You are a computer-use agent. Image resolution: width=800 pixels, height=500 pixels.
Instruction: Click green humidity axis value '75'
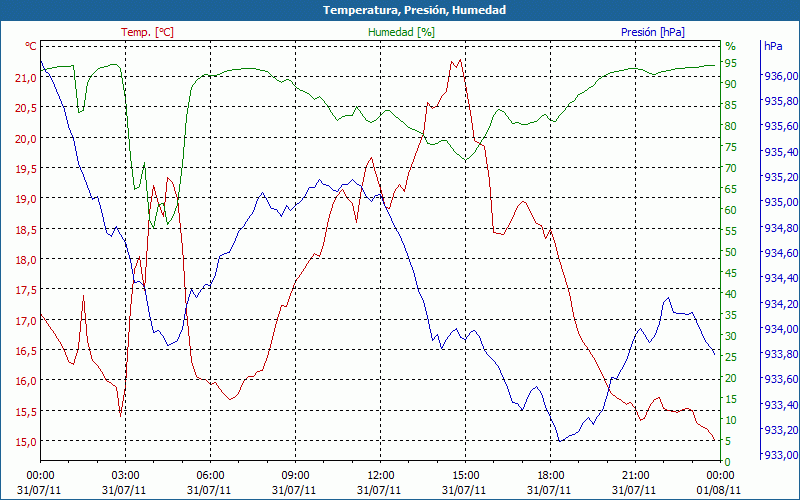[731, 147]
